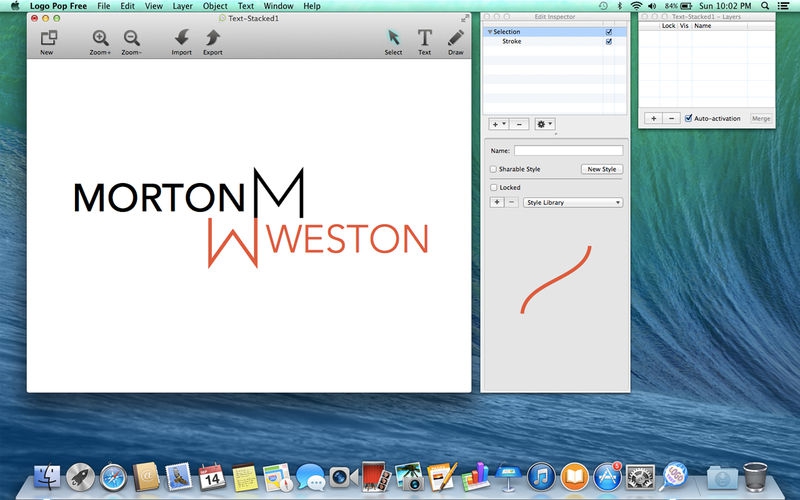Open Mail stamp icon in dock

[x=179, y=477]
